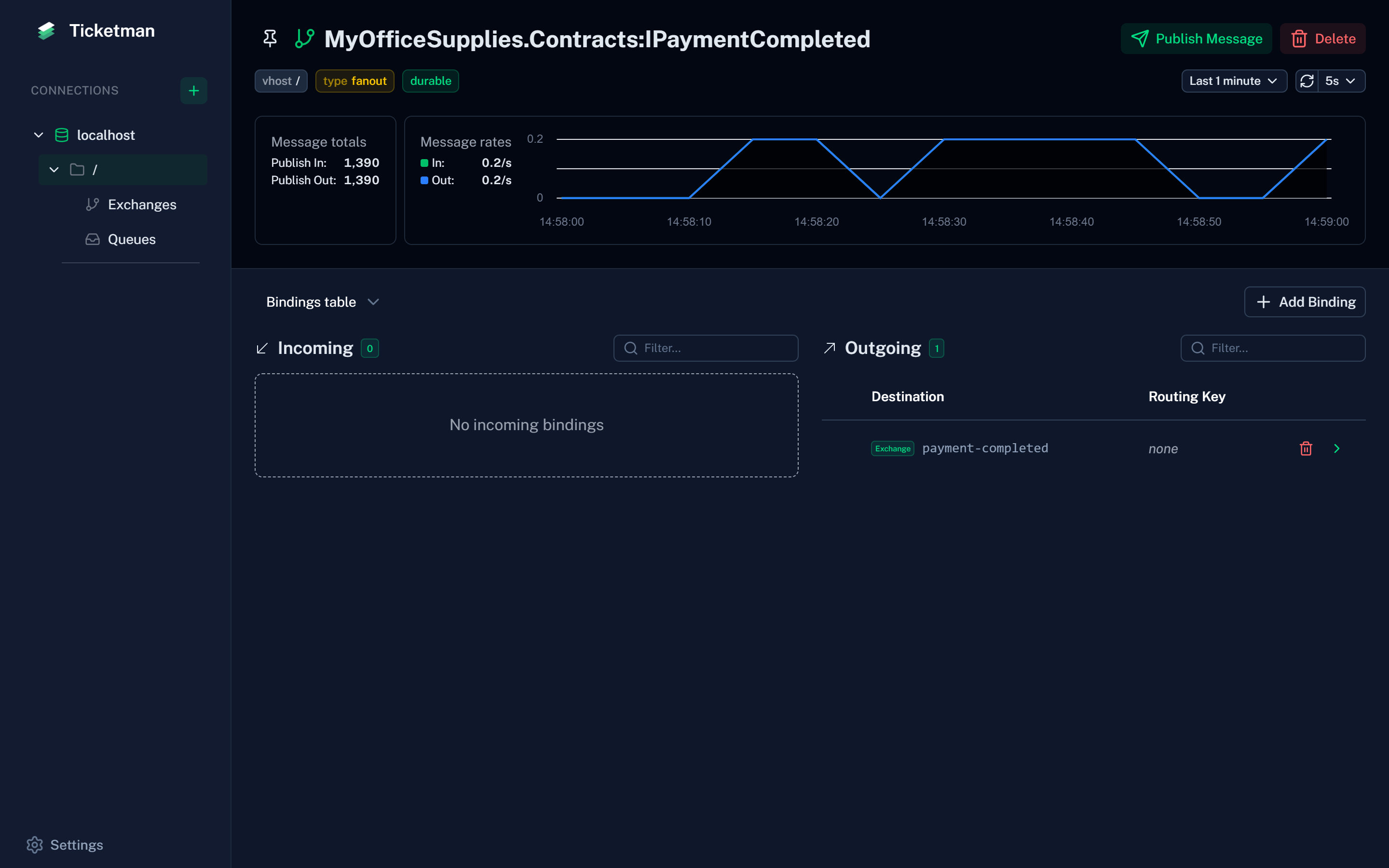Screen dimensions: 1389x868
Task: Click the refresh icon near 5s interval
Action: click(1307, 81)
